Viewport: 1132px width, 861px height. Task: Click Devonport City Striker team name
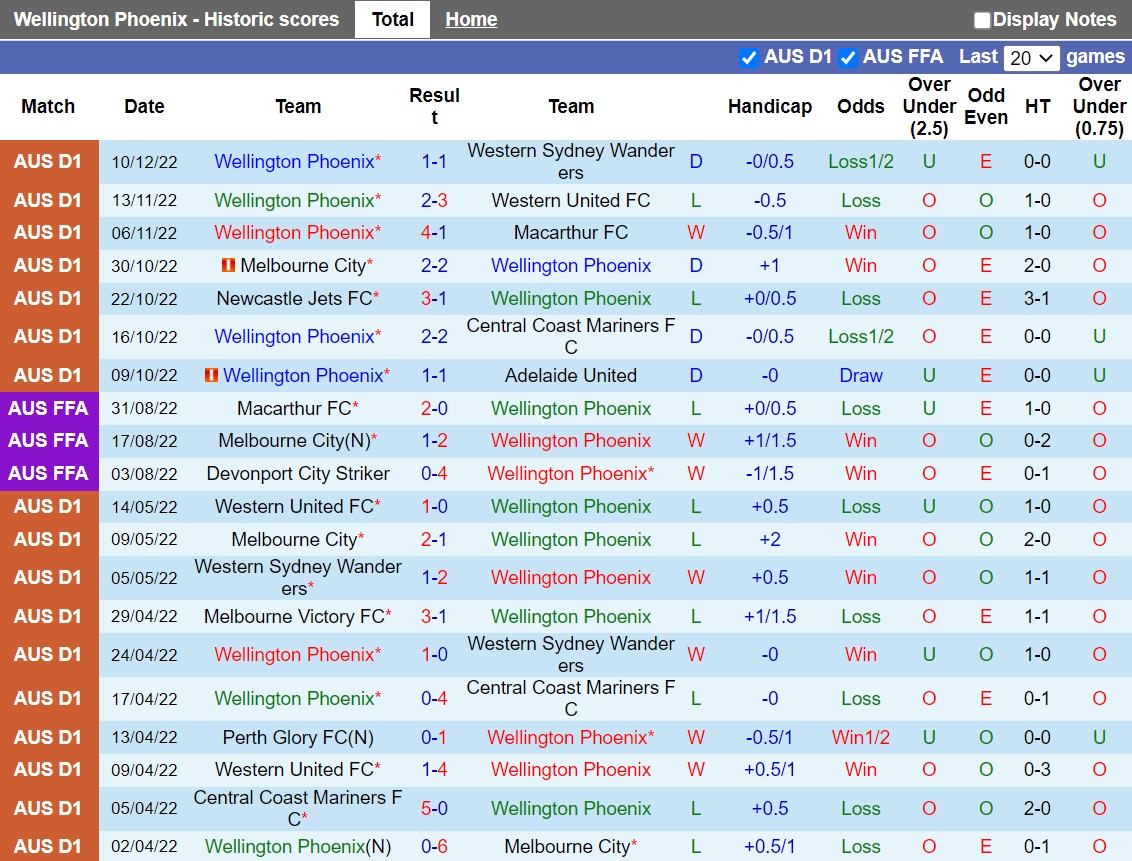(297, 473)
